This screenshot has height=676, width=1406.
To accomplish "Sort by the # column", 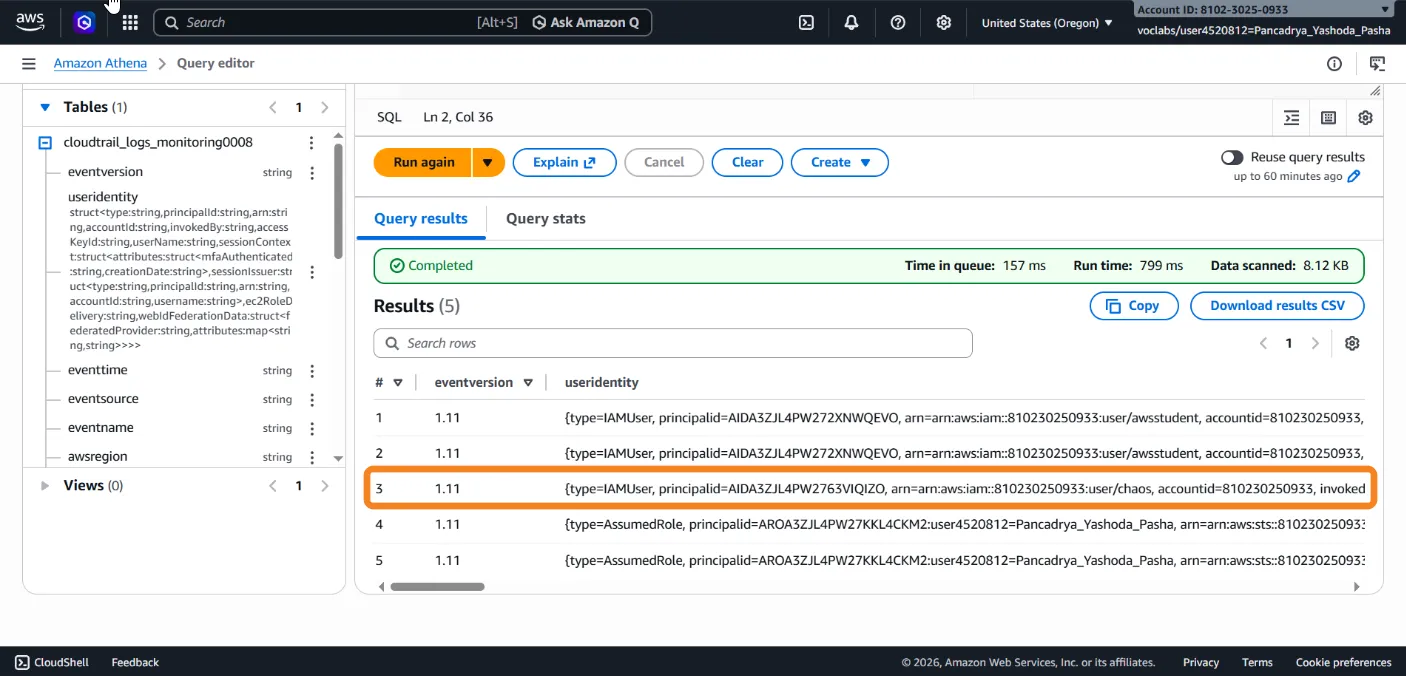I will pos(397,382).
